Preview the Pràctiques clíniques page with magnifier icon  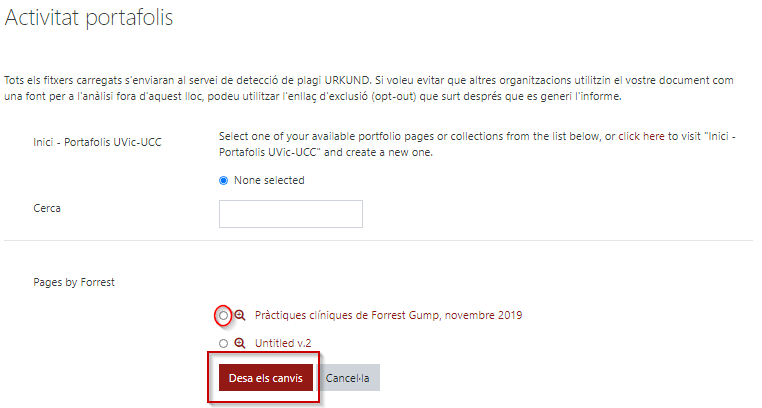tap(240, 315)
